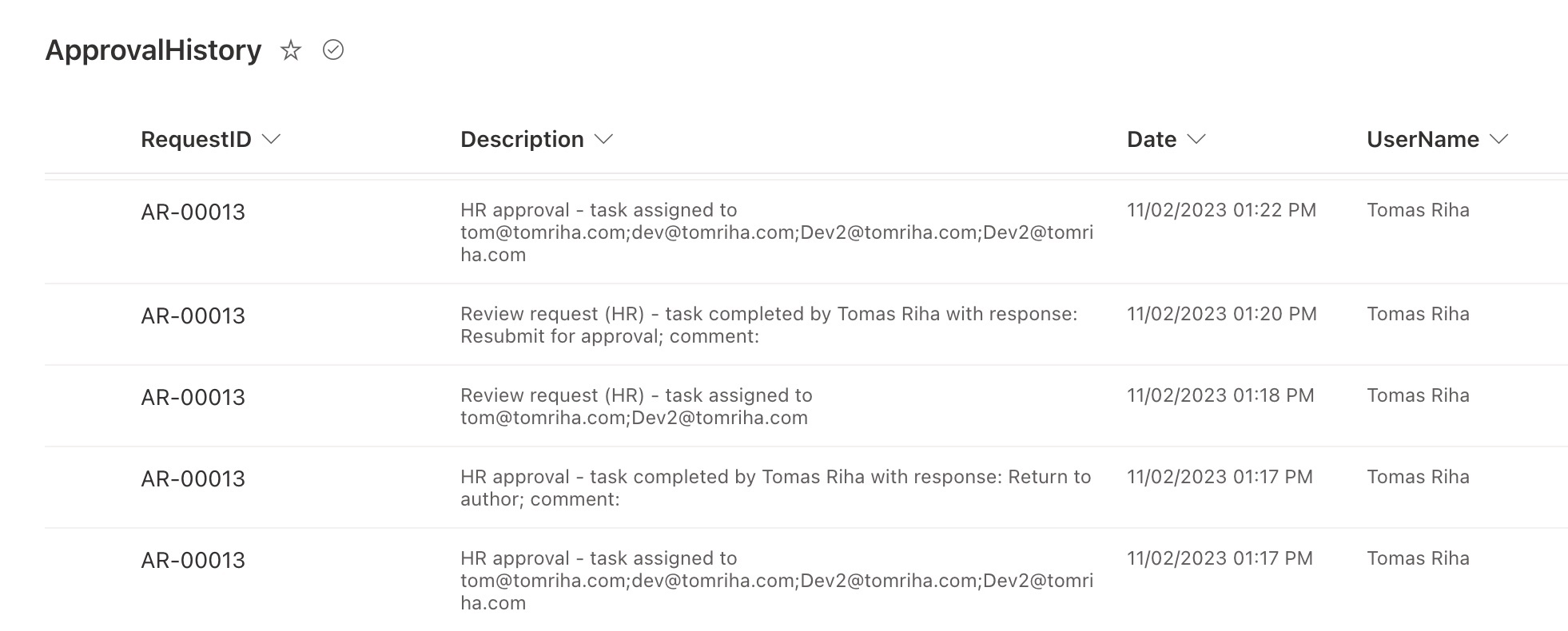The height and width of the screenshot is (631, 1568).
Task: Select the UserName column header
Action: point(1423,139)
